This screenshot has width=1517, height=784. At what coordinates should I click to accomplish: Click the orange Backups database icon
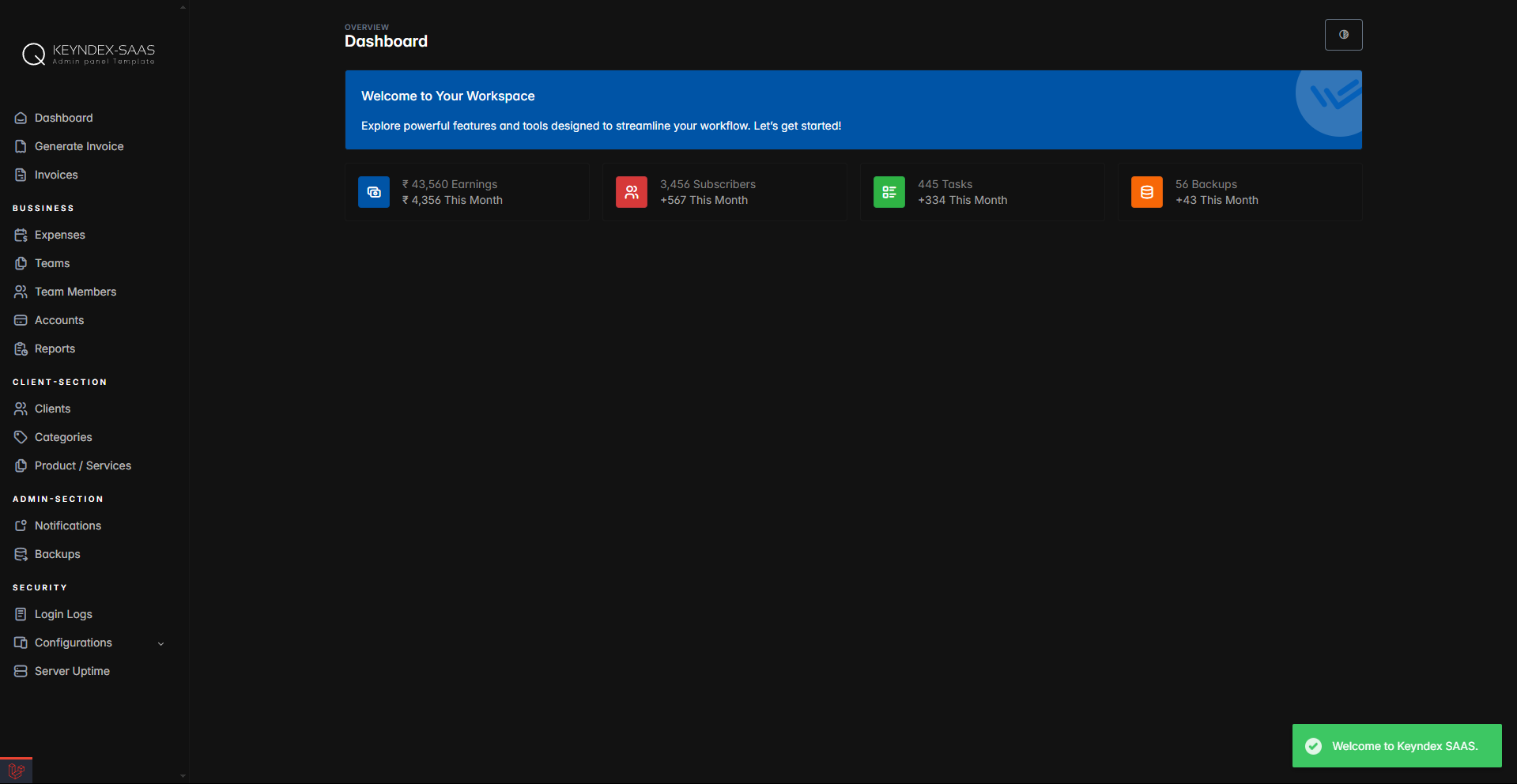[x=1146, y=192]
